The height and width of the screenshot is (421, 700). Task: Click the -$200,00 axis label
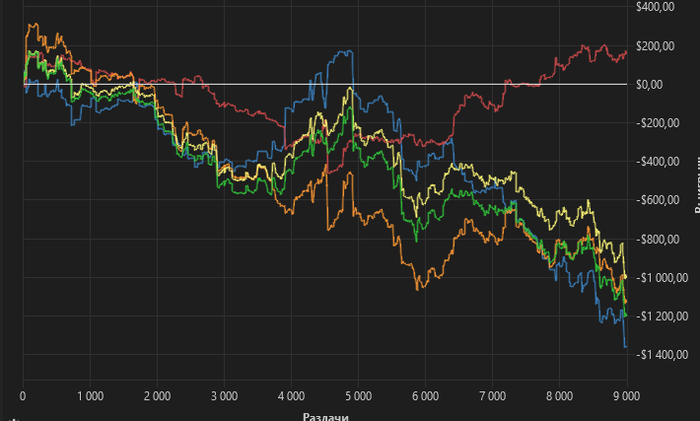[657, 123]
